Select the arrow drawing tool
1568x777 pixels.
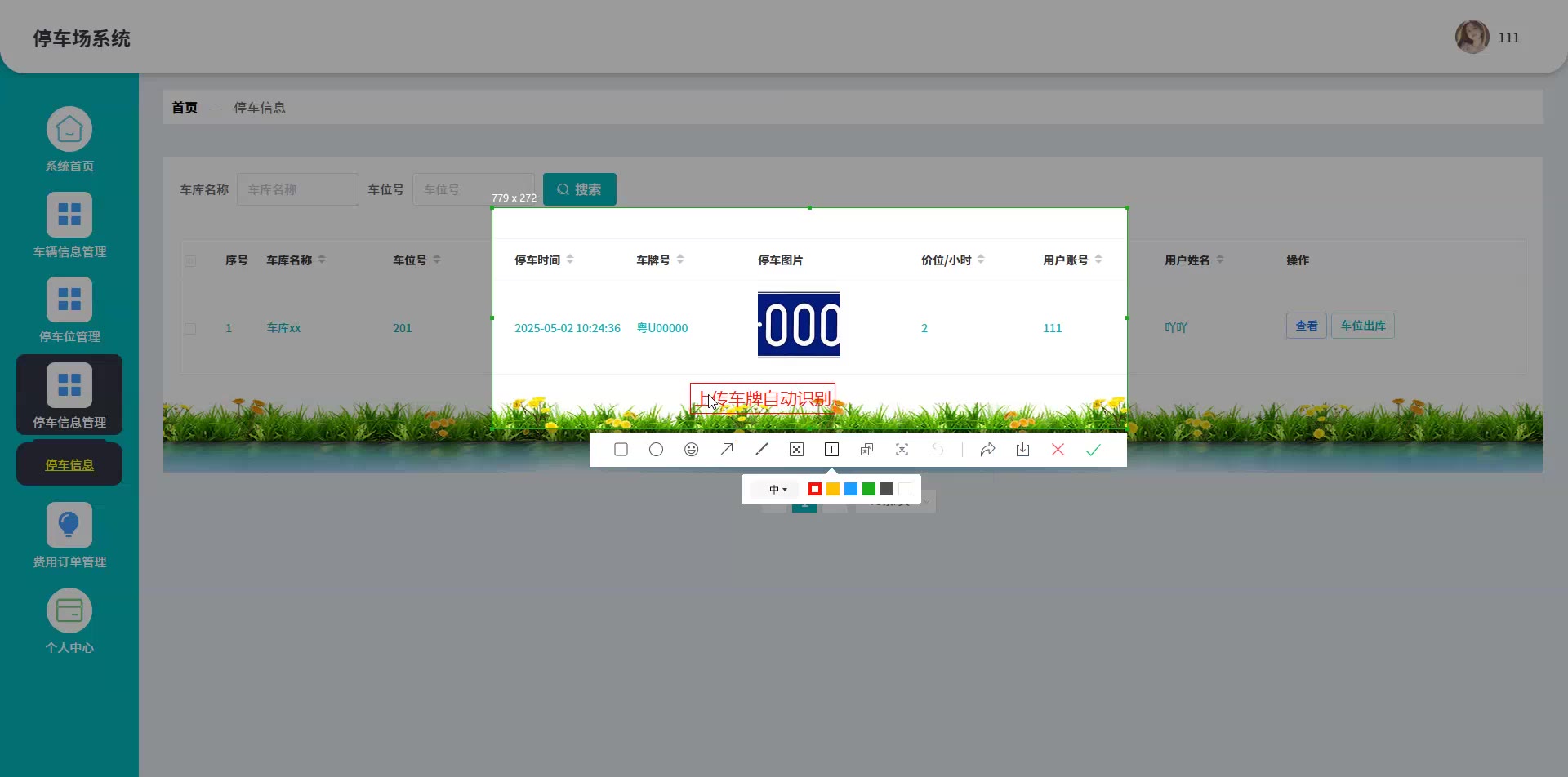727,450
